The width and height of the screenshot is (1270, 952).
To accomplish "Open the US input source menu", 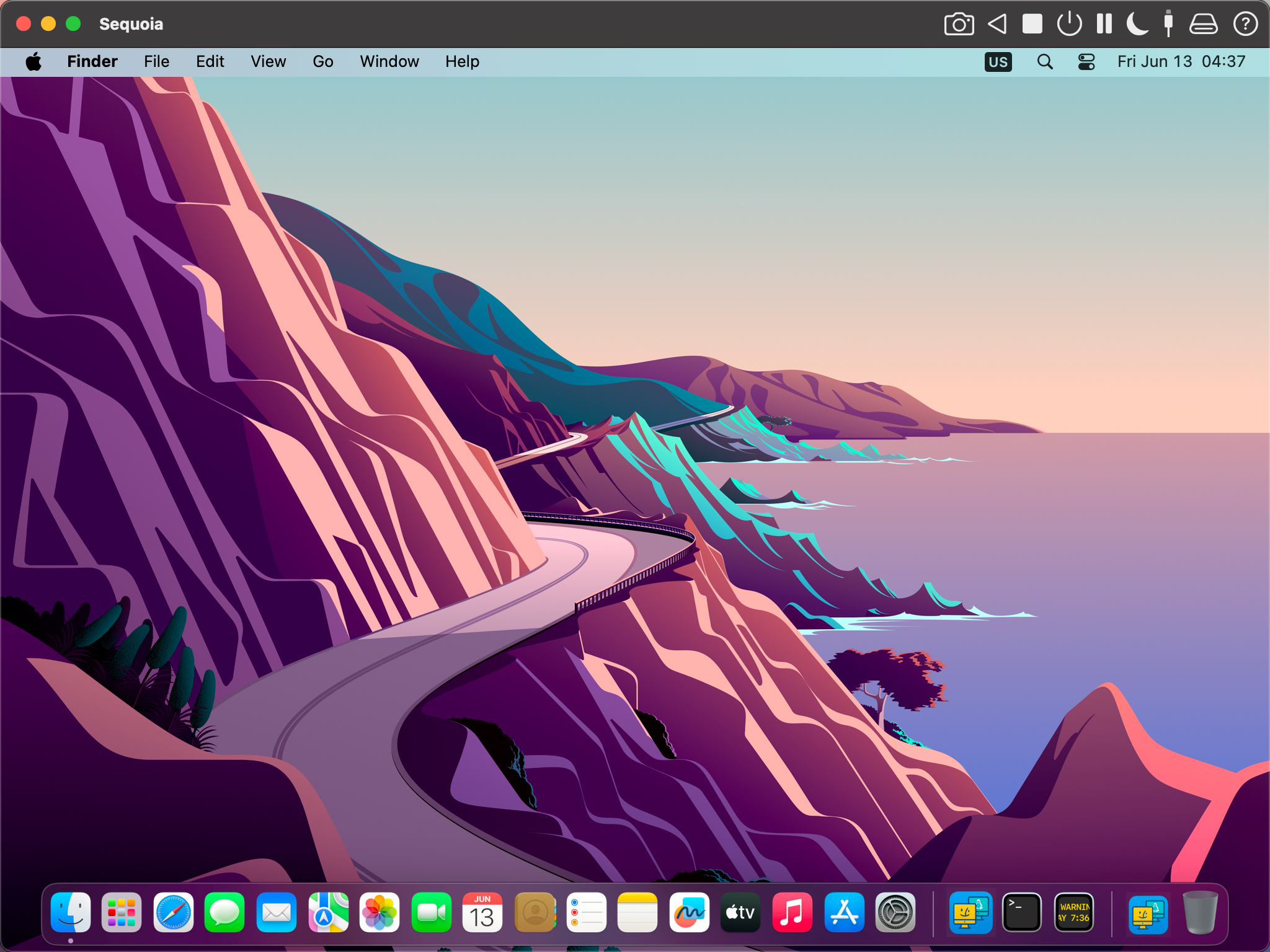I will click(998, 61).
